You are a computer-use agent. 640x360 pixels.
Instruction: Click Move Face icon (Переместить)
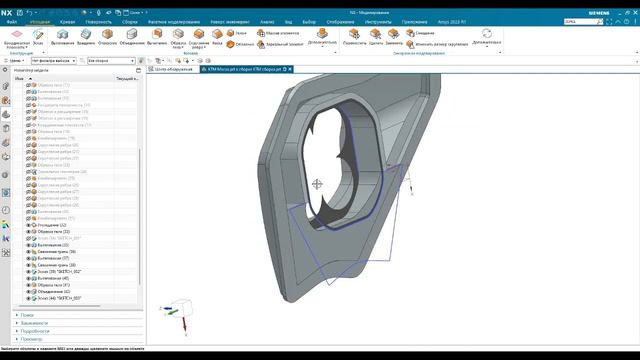pos(354,34)
